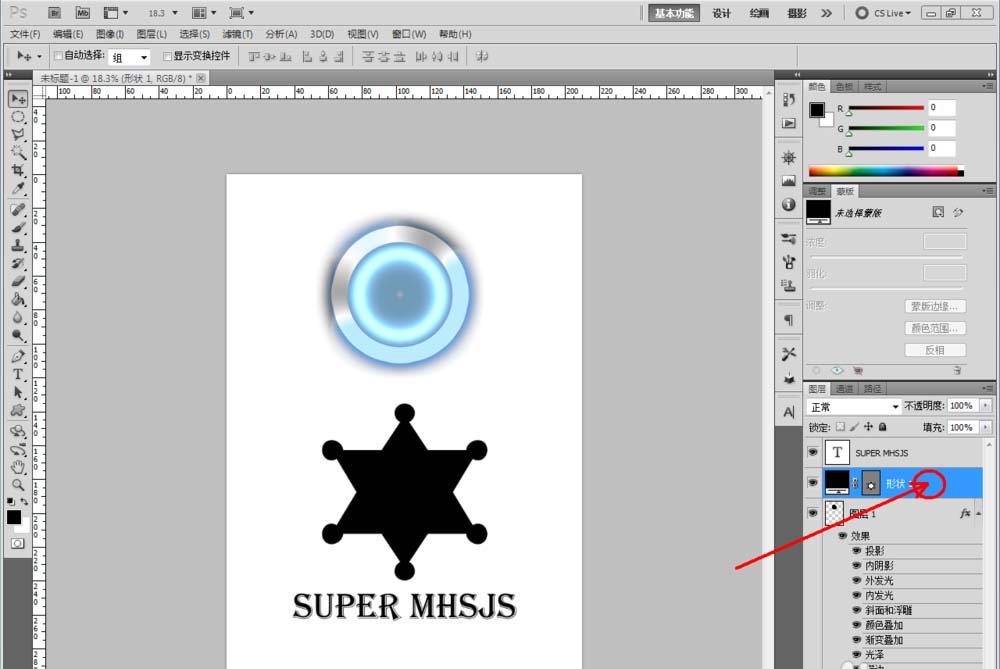Image resolution: width=1000 pixels, height=669 pixels.
Task: Check the 显示变换控件 option
Action: click(x=168, y=57)
